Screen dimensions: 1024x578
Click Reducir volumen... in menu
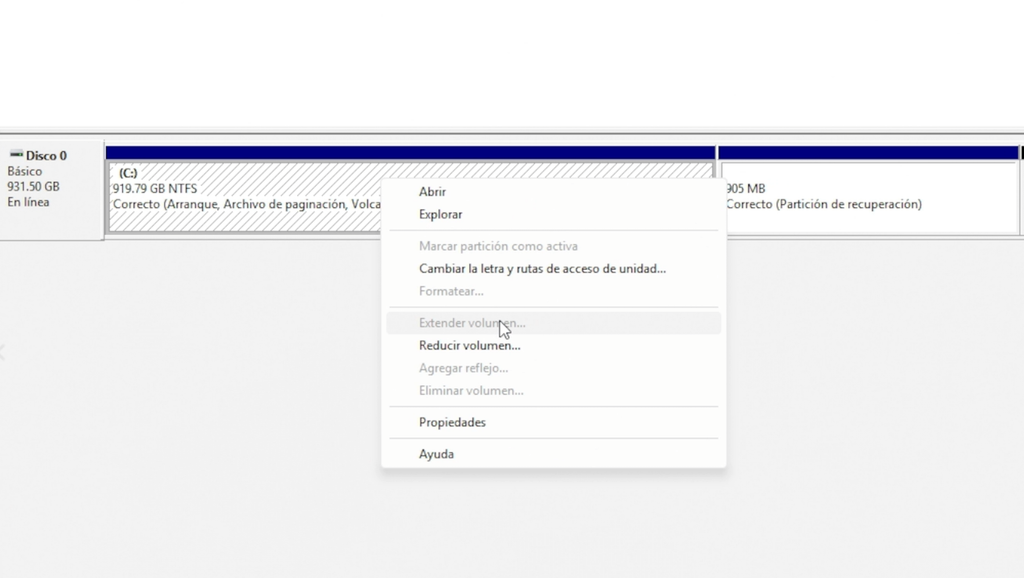point(553,345)
